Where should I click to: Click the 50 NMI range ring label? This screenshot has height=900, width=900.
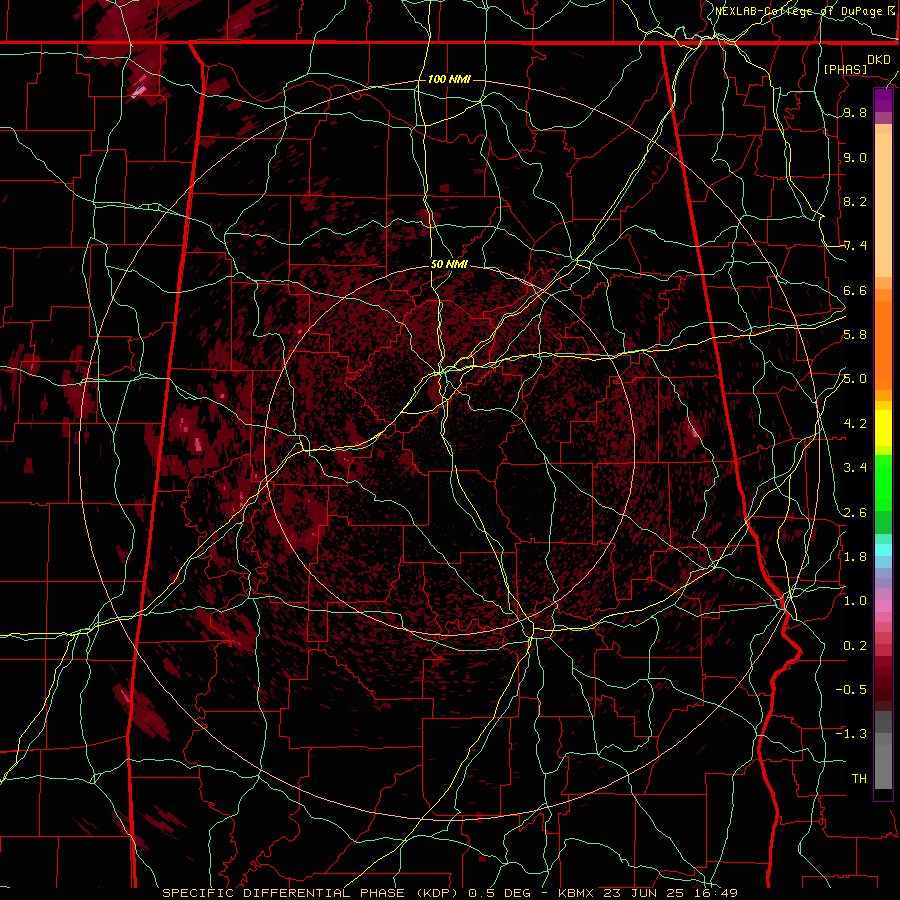pos(449,264)
